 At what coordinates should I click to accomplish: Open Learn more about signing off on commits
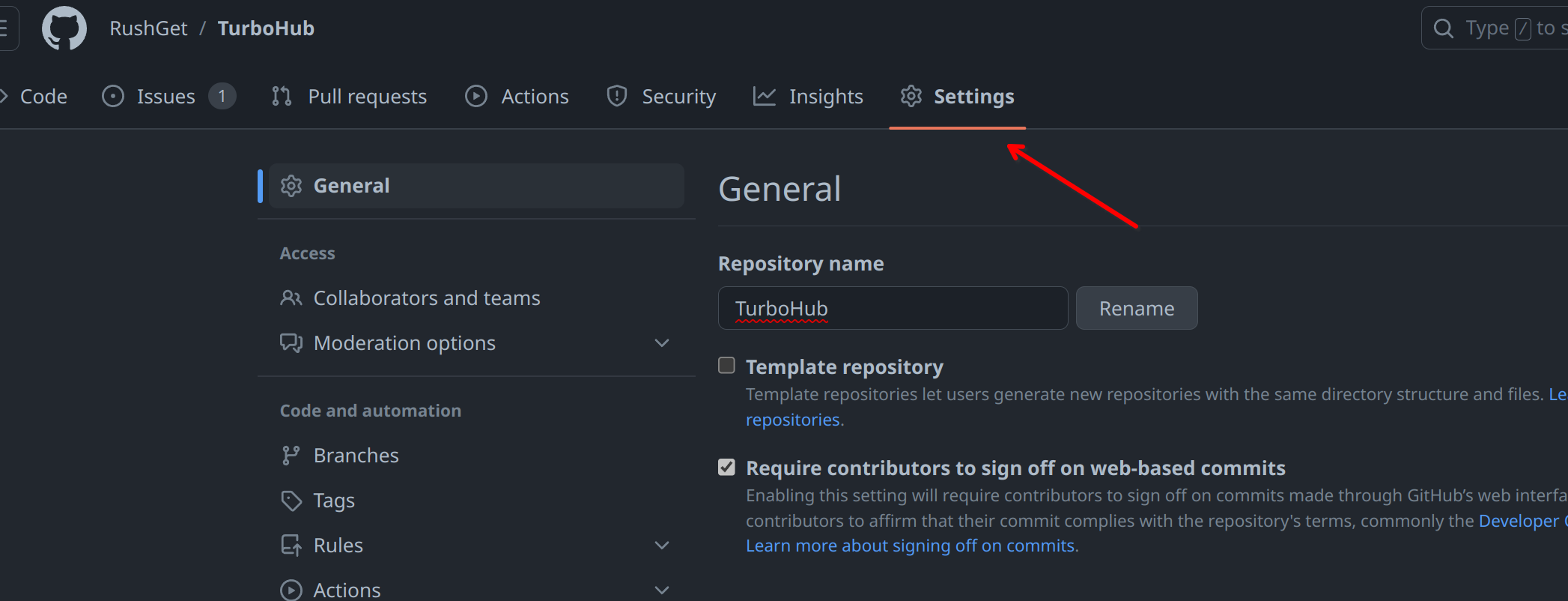[911, 546]
